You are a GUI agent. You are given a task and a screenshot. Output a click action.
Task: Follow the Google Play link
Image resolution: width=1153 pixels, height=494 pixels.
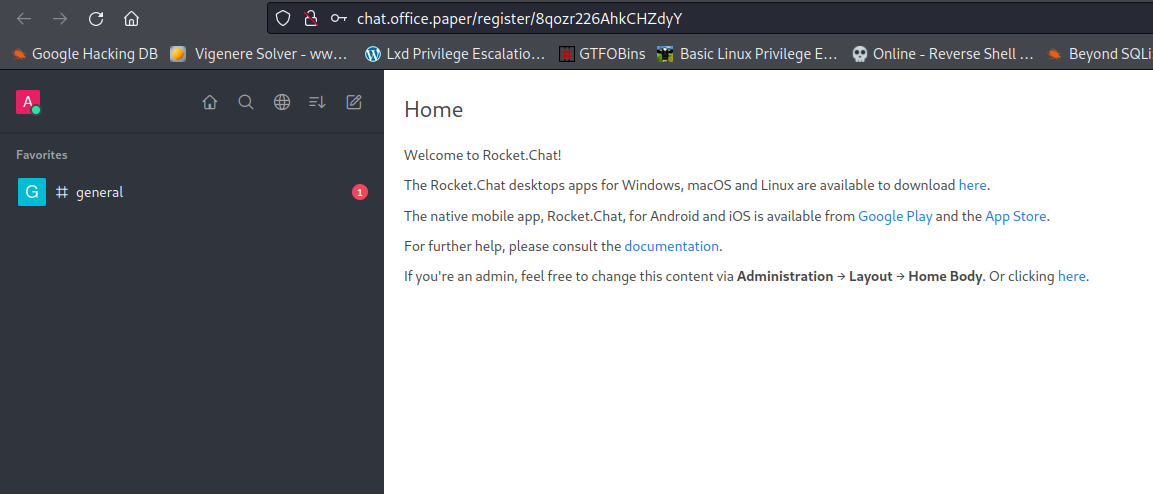894,216
